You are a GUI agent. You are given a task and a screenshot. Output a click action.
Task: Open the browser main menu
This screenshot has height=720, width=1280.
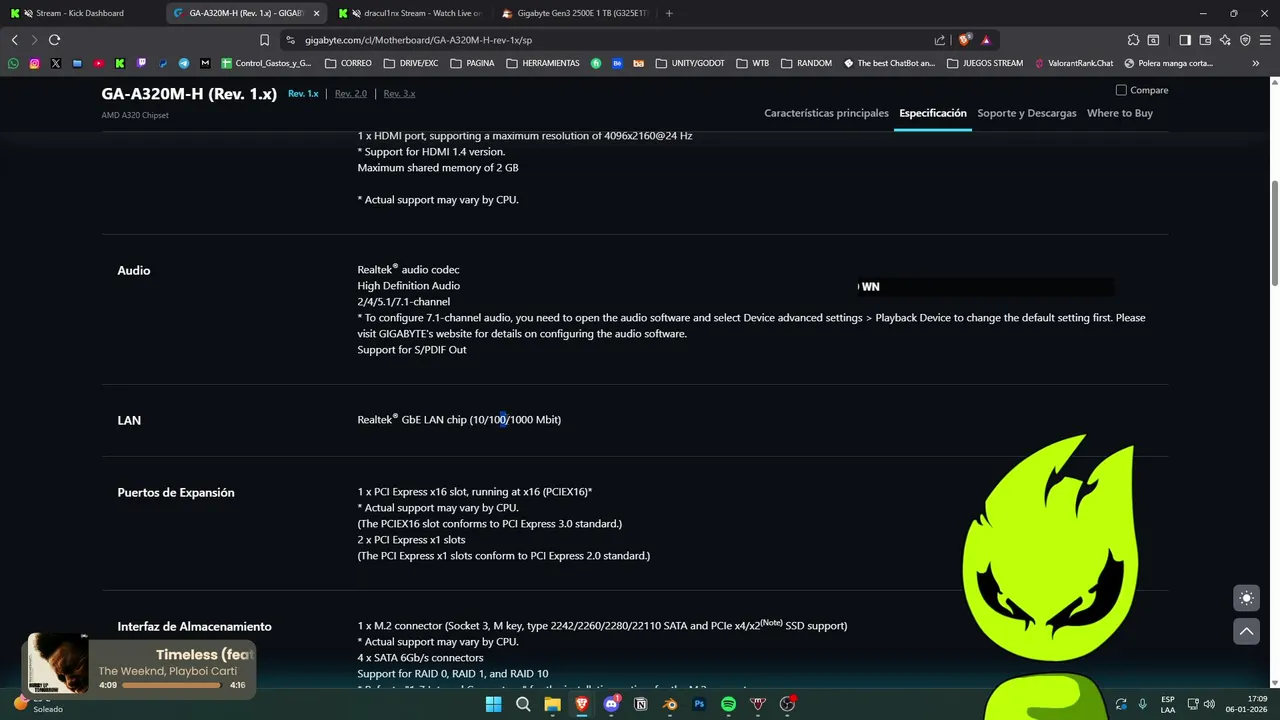1265,40
